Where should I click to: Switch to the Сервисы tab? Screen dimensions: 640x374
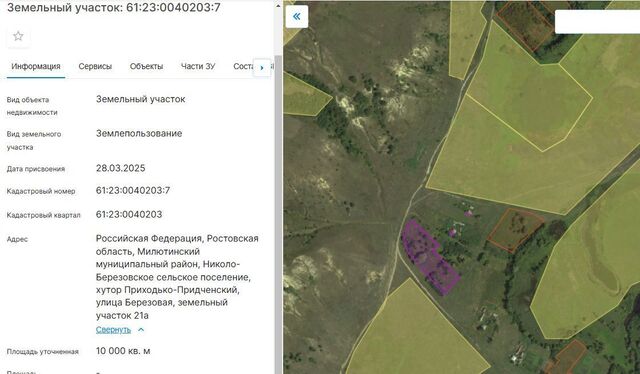(x=95, y=66)
